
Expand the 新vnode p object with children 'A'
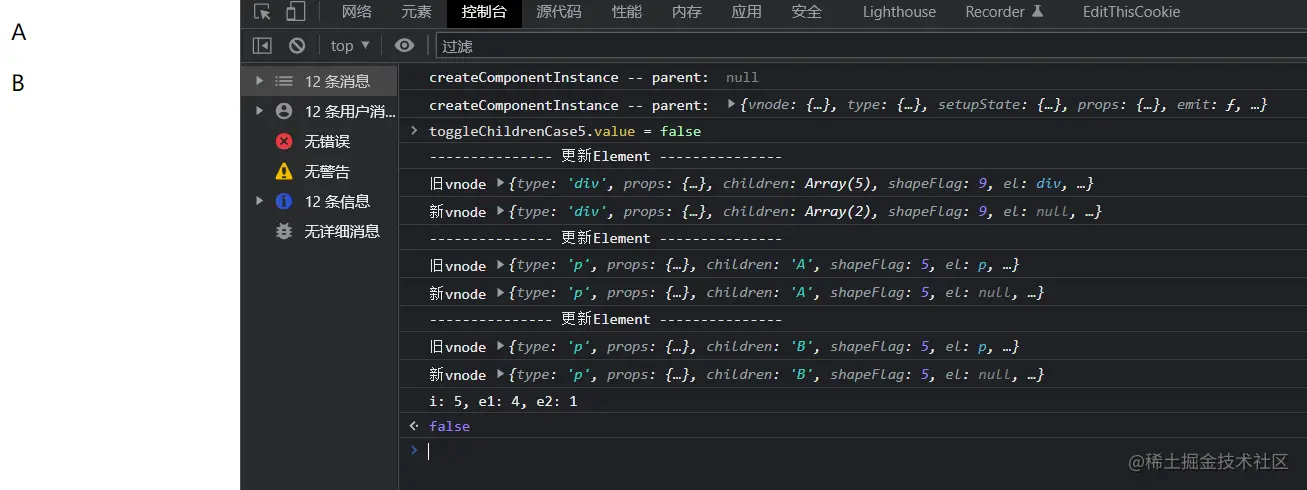pos(501,293)
